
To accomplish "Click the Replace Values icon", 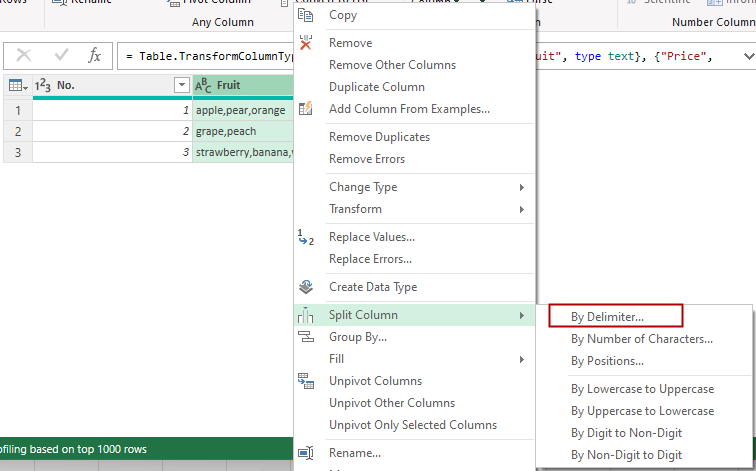I will [306, 237].
